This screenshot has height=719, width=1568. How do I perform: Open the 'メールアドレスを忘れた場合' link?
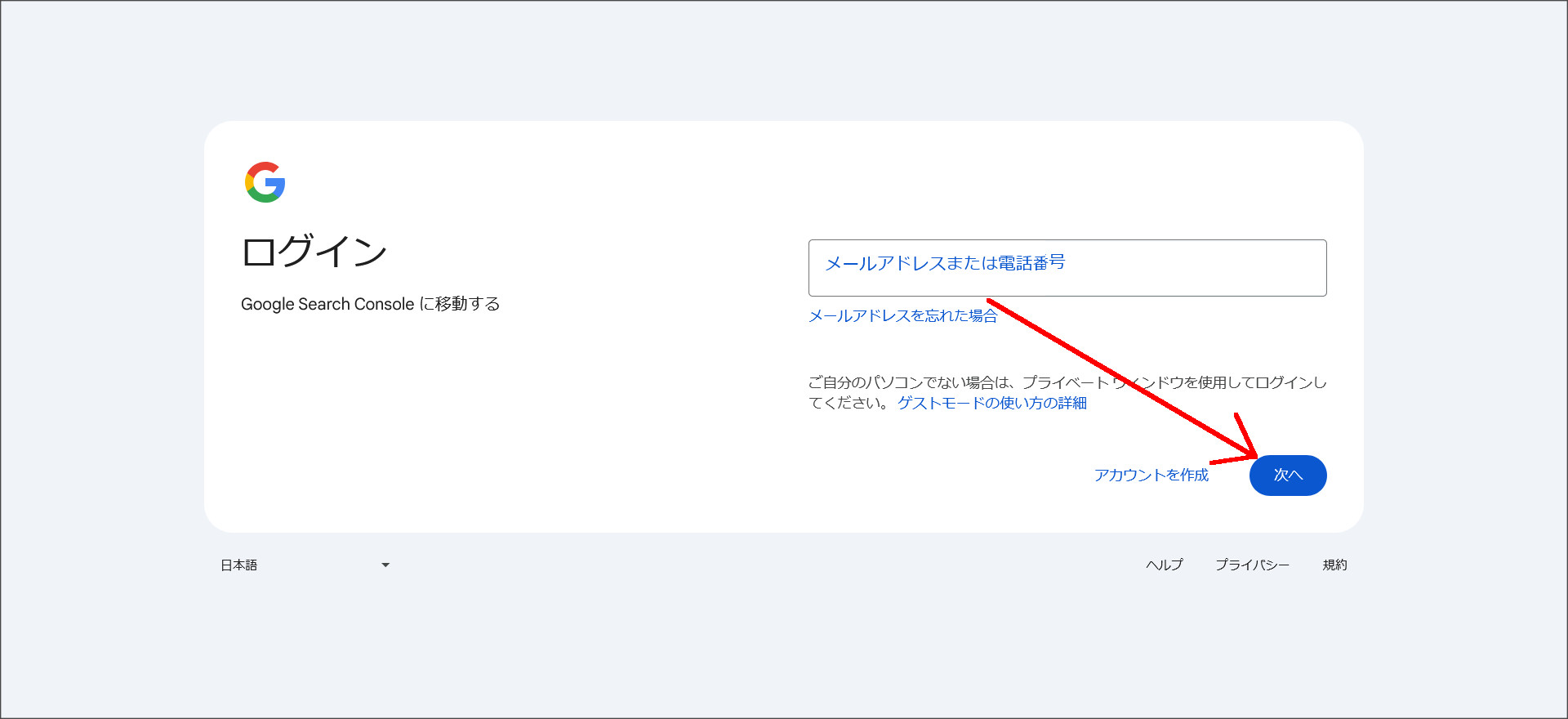point(902,315)
